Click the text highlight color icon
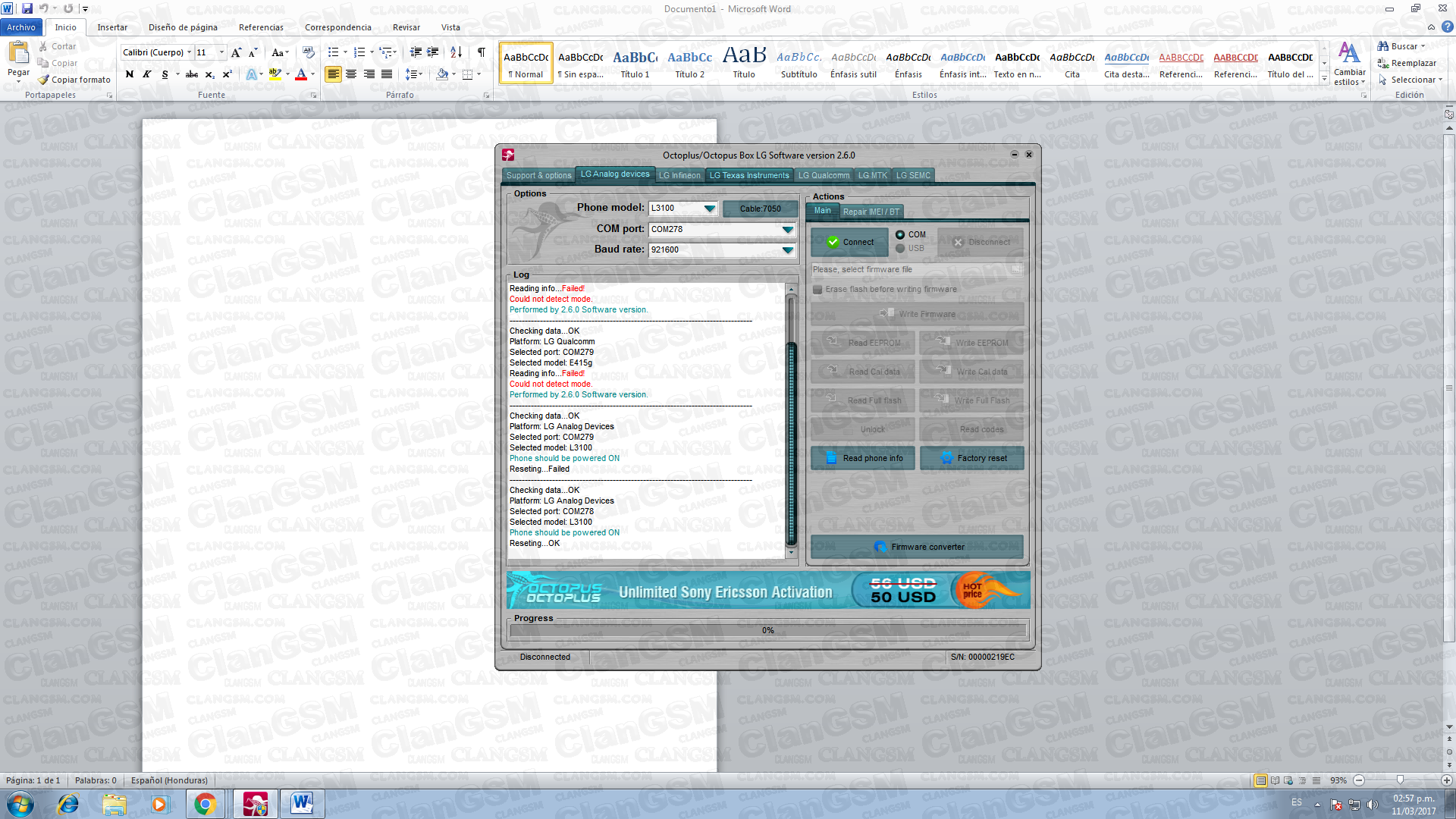 click(275, 74)
